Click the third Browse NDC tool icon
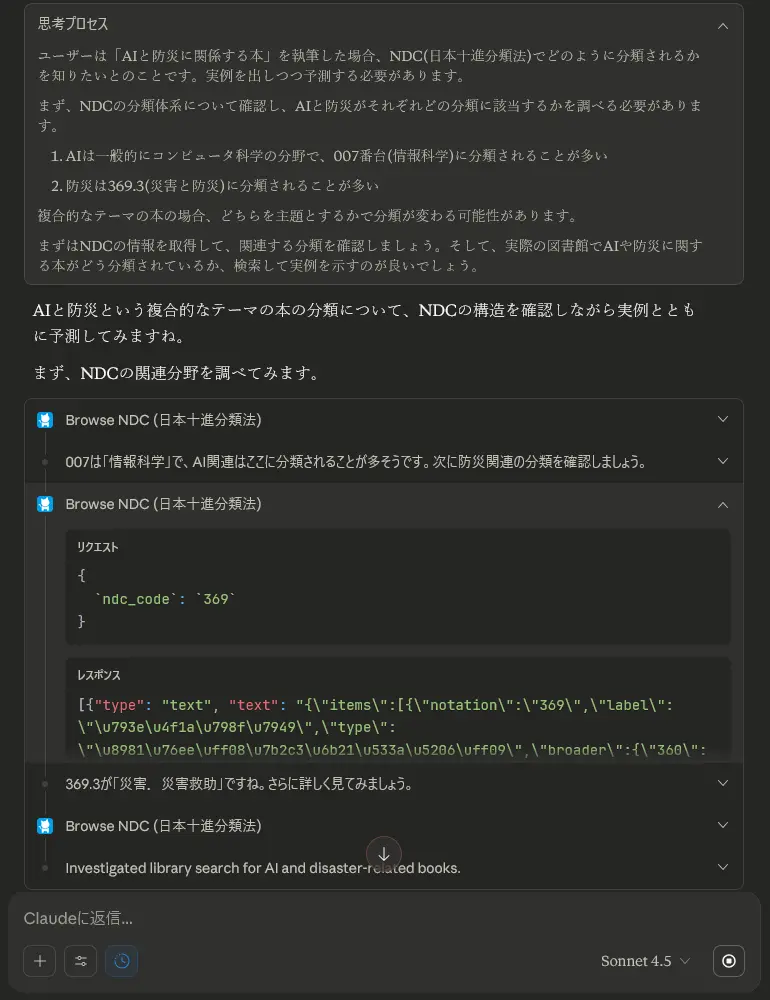770x1000 pixels. point(45,825)
